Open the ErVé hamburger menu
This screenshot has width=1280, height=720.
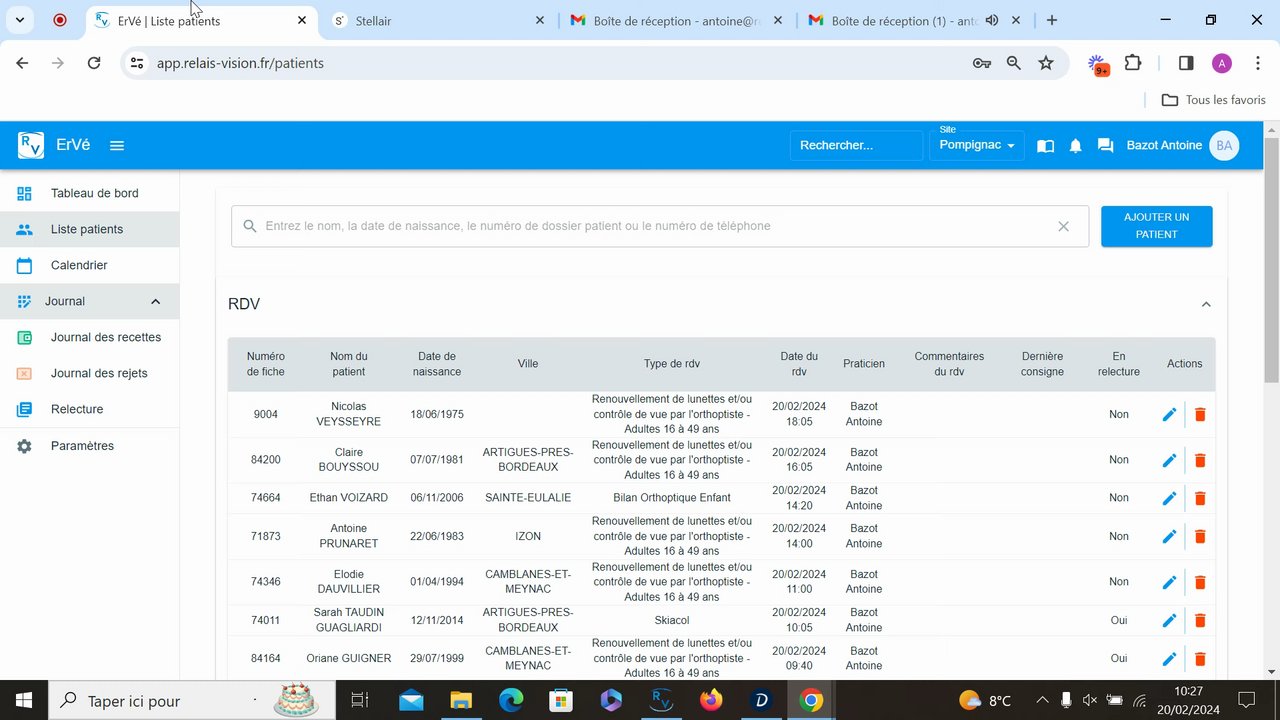click(117, 145)
